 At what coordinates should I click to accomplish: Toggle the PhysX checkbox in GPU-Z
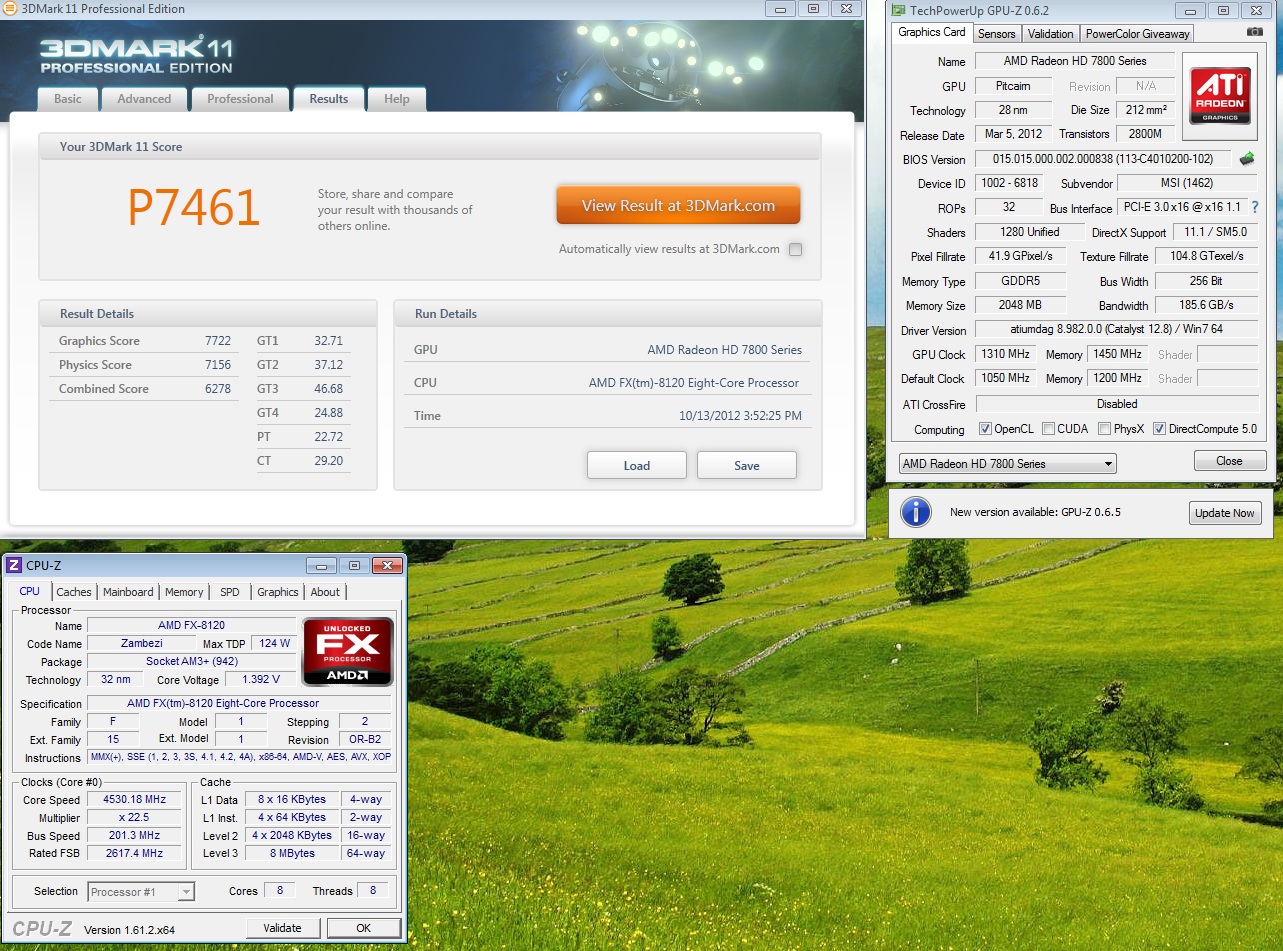tap(1104, 429)
